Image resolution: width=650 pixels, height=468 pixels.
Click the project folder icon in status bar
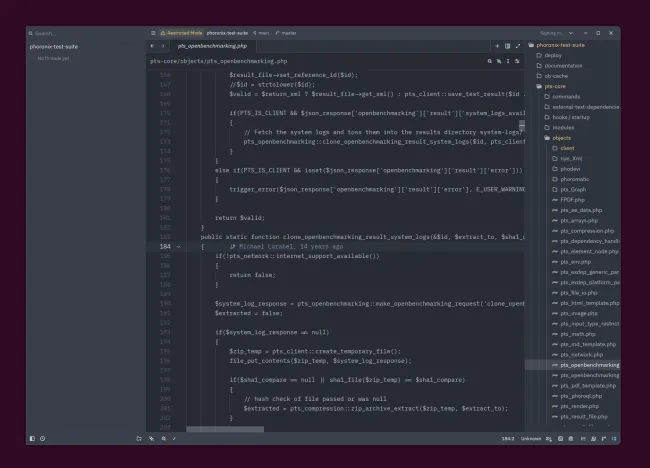tap(139, 439)
